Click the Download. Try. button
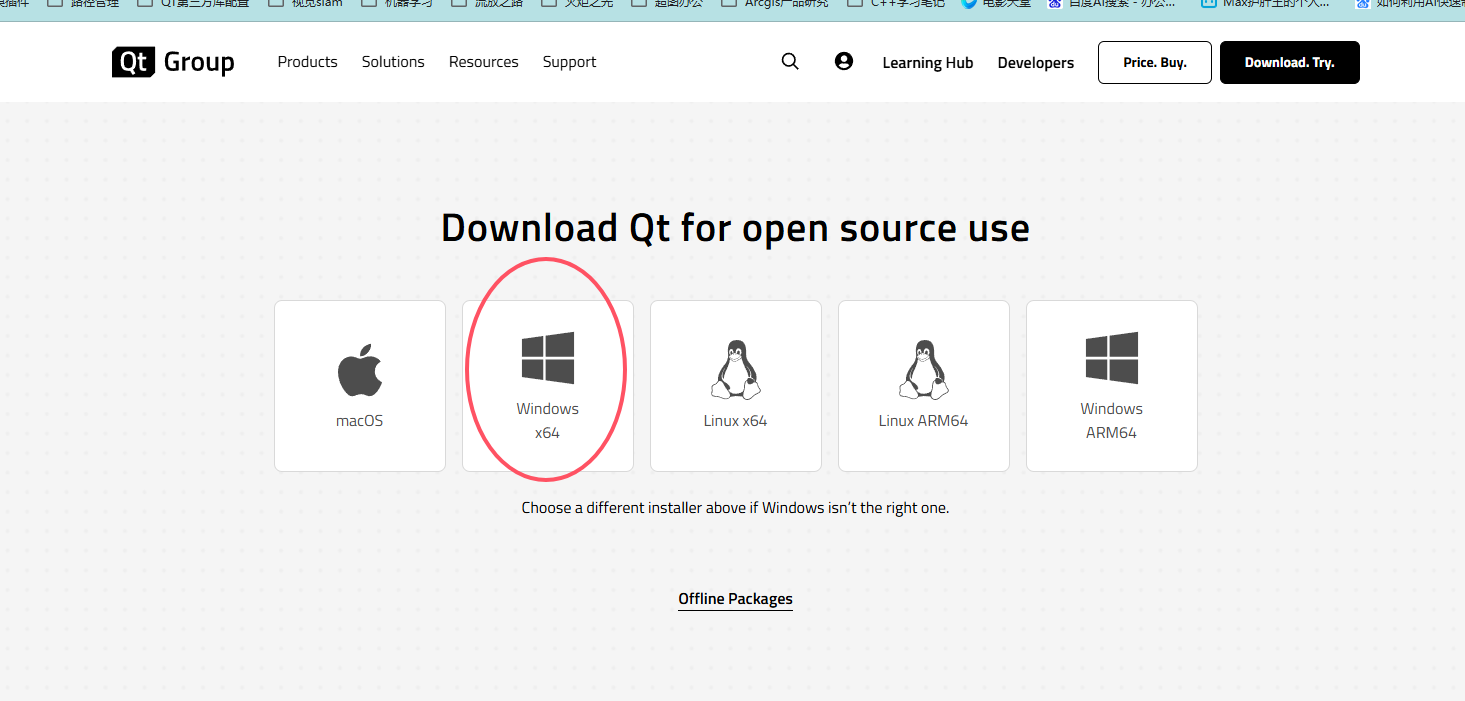The height and width of the screenshot is (701, 1465). pyautogui.click(x=1290, y=62)
